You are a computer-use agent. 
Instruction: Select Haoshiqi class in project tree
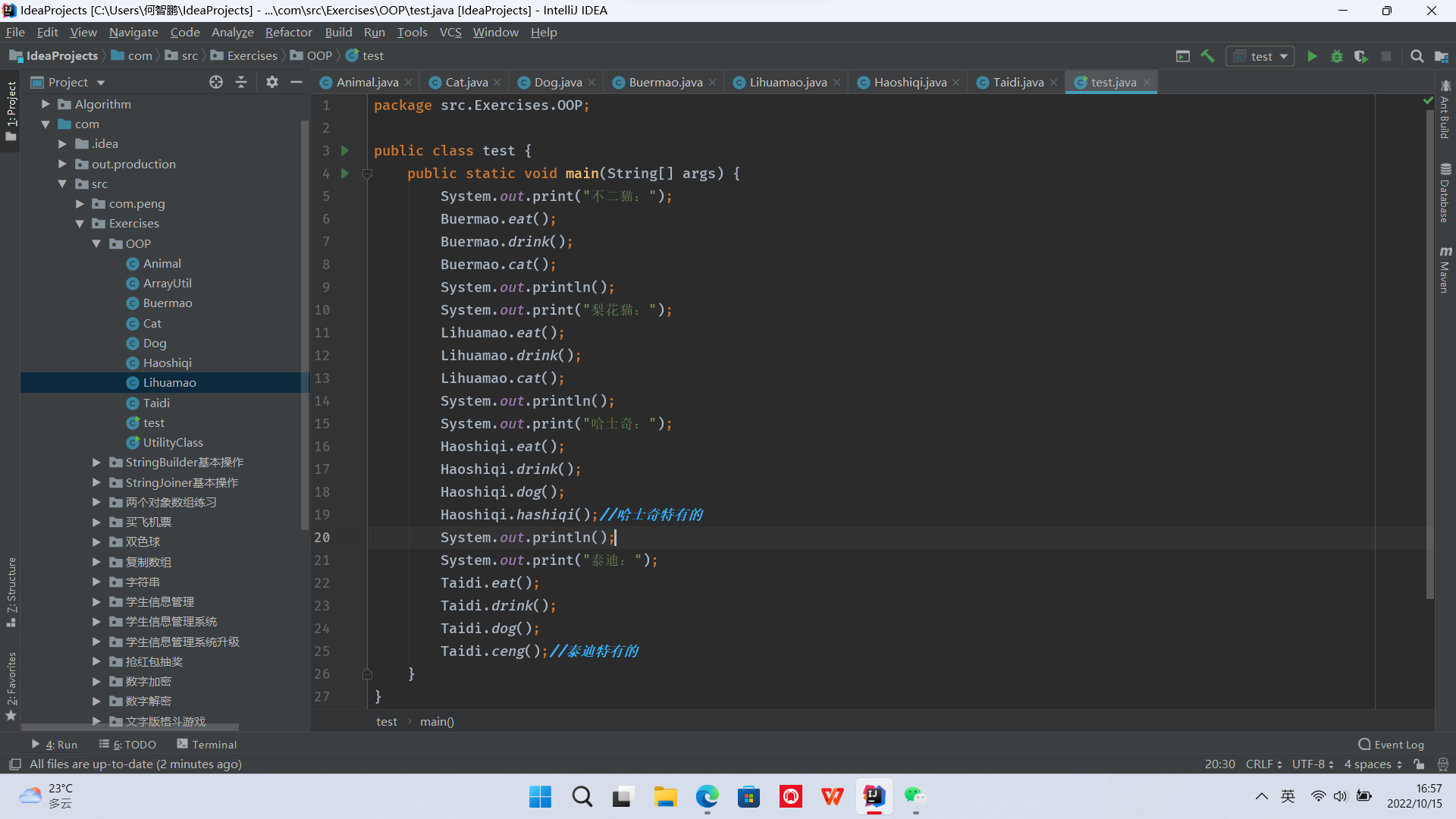point(167,362)
